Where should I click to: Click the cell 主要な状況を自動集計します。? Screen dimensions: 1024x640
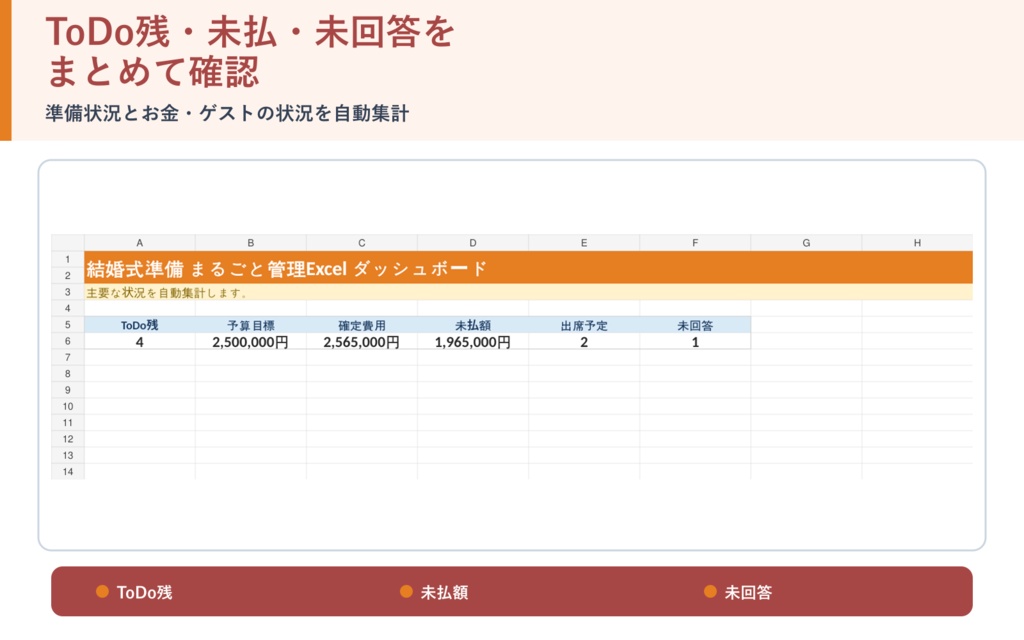tap(528, 292)
